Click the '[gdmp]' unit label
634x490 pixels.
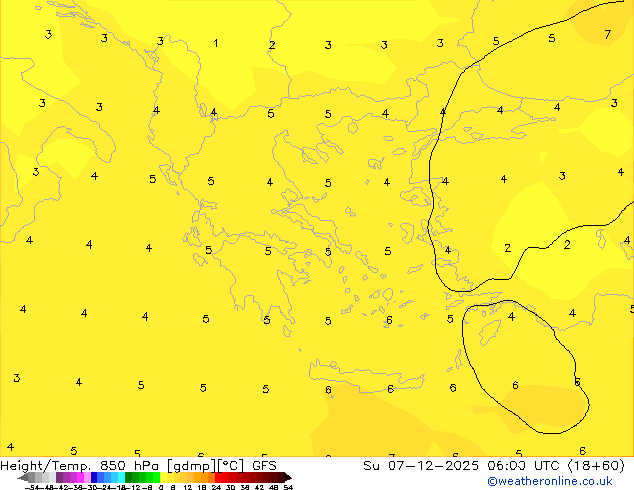tap(192, 466)
